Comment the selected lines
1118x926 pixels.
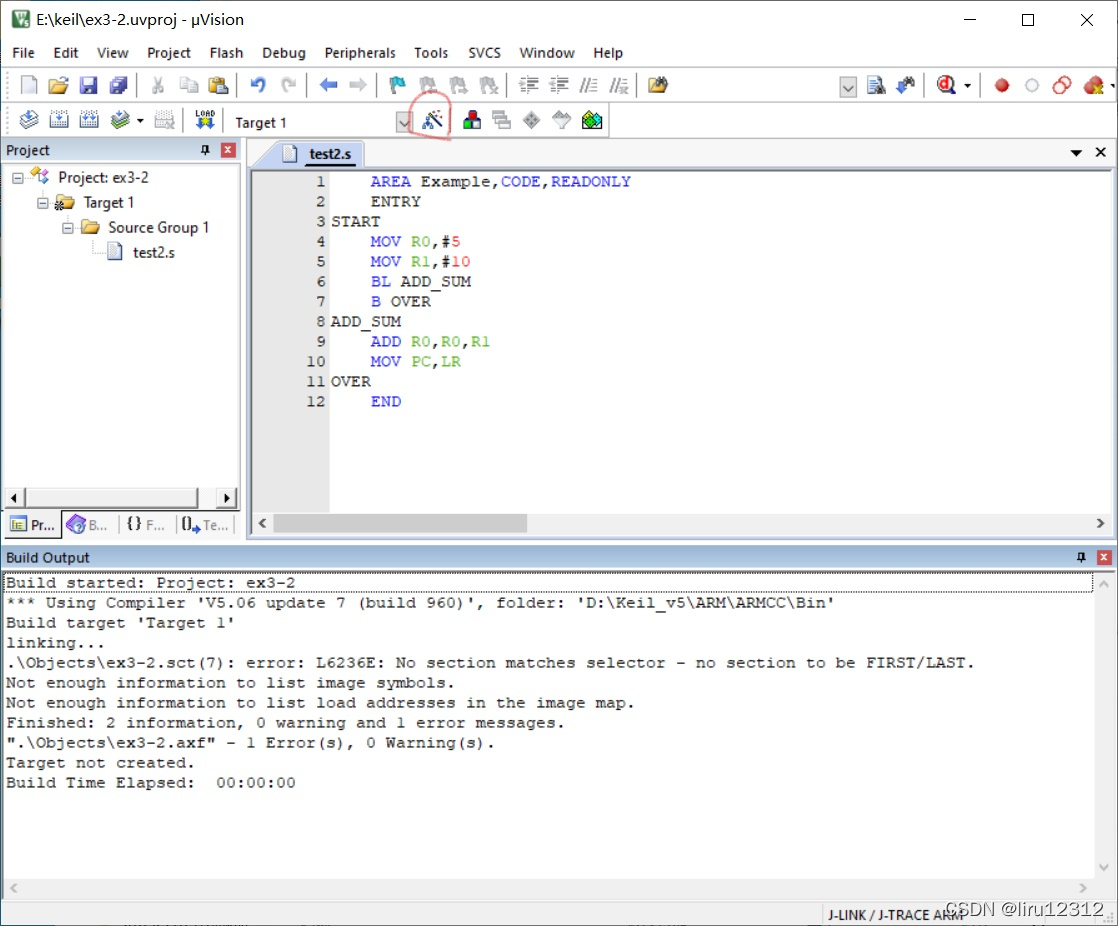(x=588, y=85)
